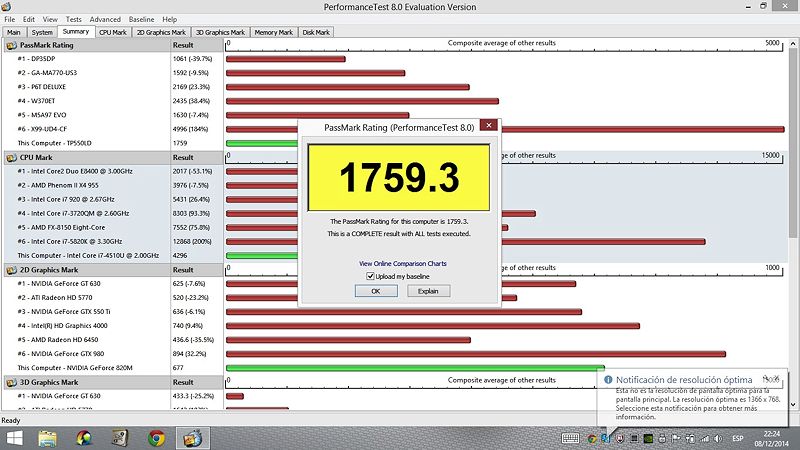Viewport: 800px width, 450px height.
Task: Click the PerformanceTest app icon in title bar
Action: (6, 7)
